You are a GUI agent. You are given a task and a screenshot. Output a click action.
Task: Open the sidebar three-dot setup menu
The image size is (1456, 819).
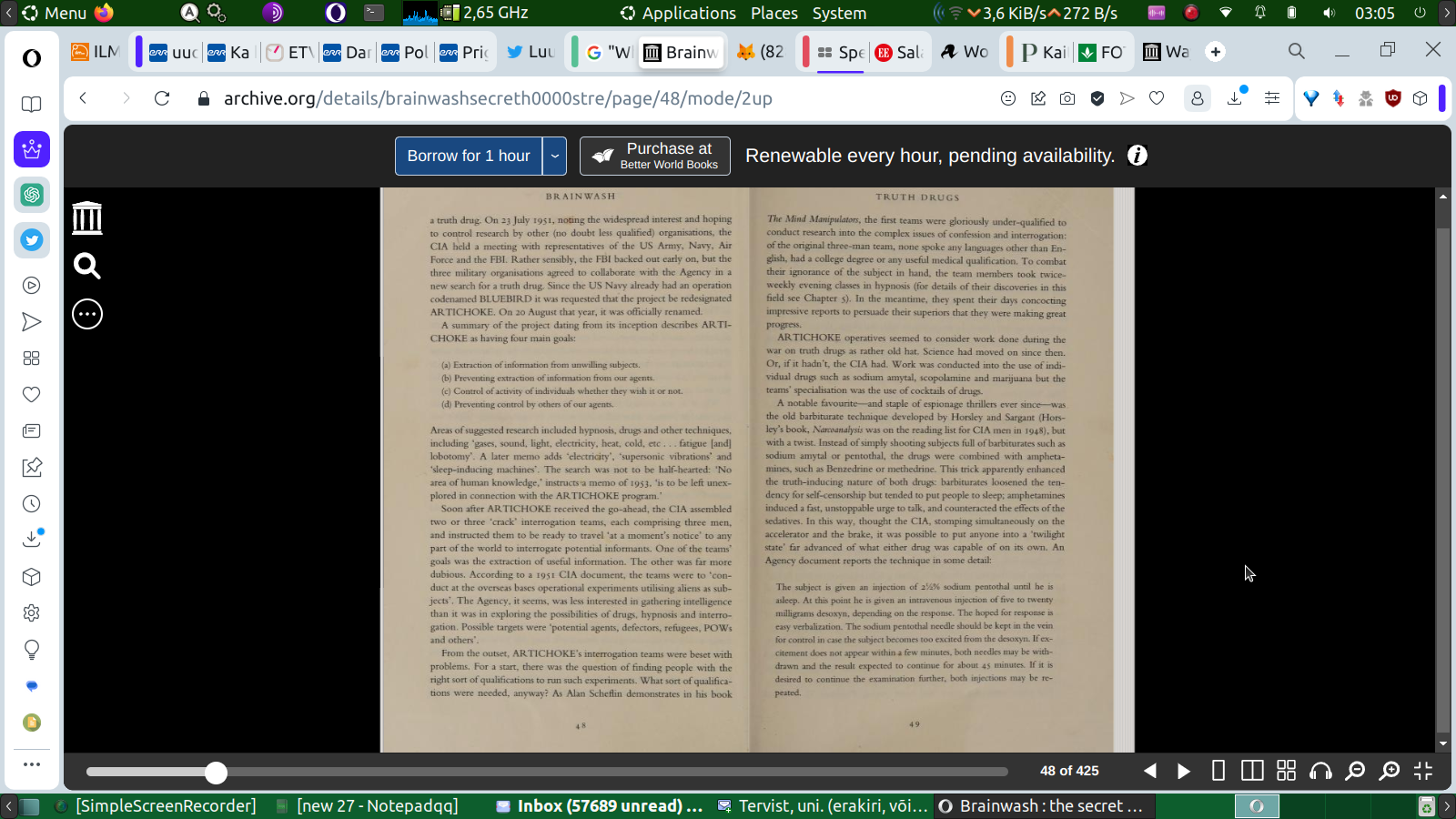click(x=32, y=764)
